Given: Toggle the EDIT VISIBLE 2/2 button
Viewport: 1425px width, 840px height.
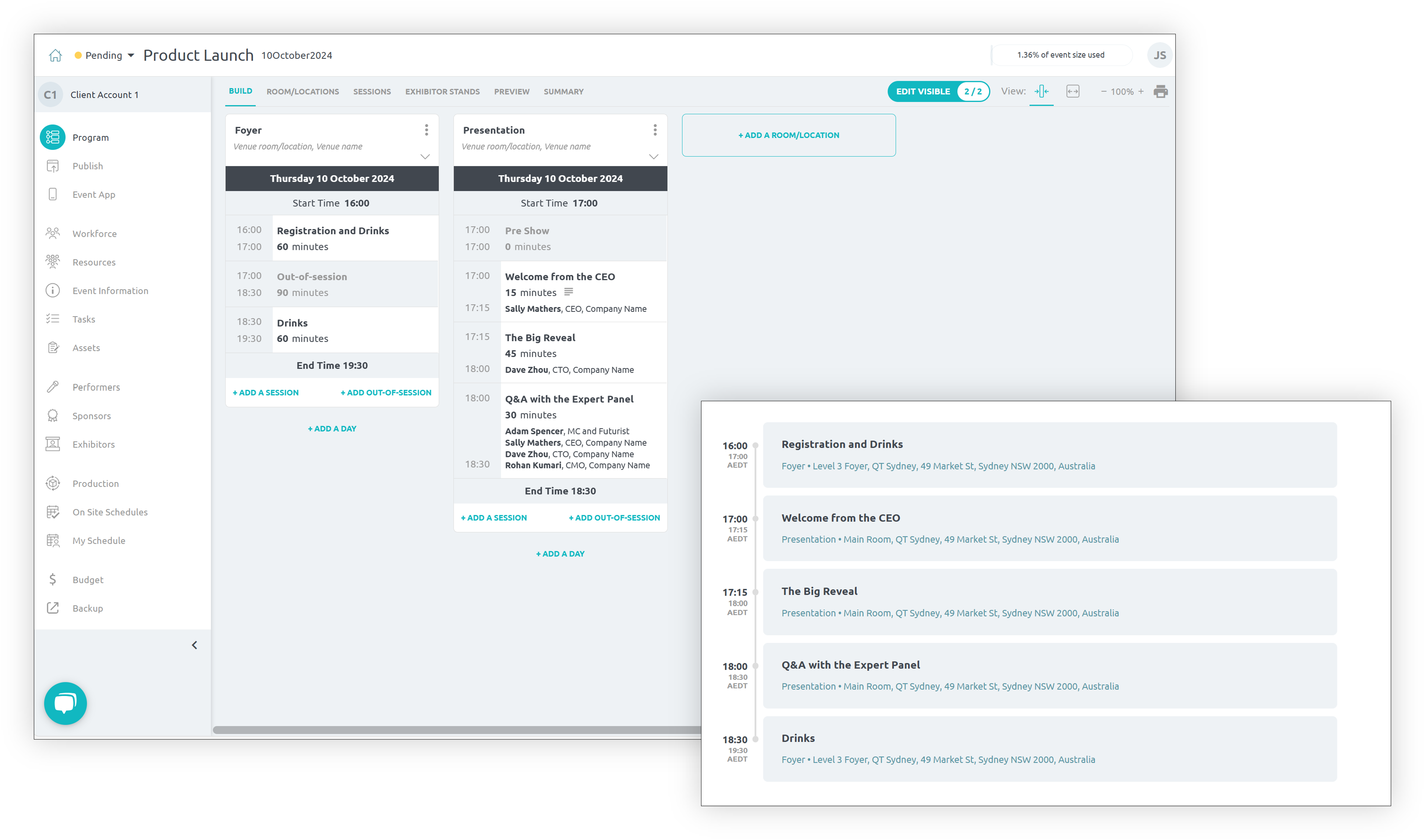Looking at the screenshot, I should click(x=938, y=91).
